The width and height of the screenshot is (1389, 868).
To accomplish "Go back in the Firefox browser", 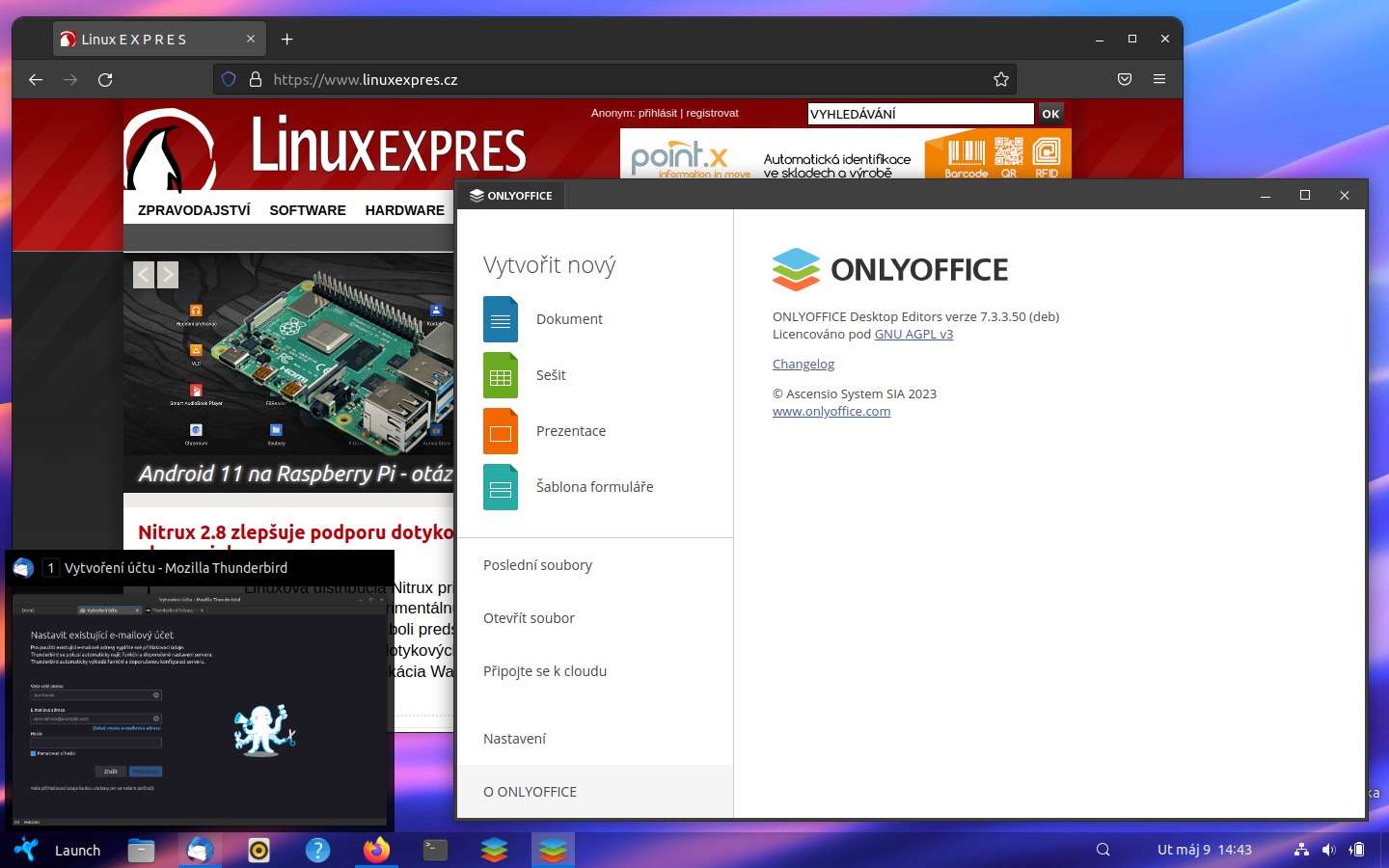I will coord(36,79).
